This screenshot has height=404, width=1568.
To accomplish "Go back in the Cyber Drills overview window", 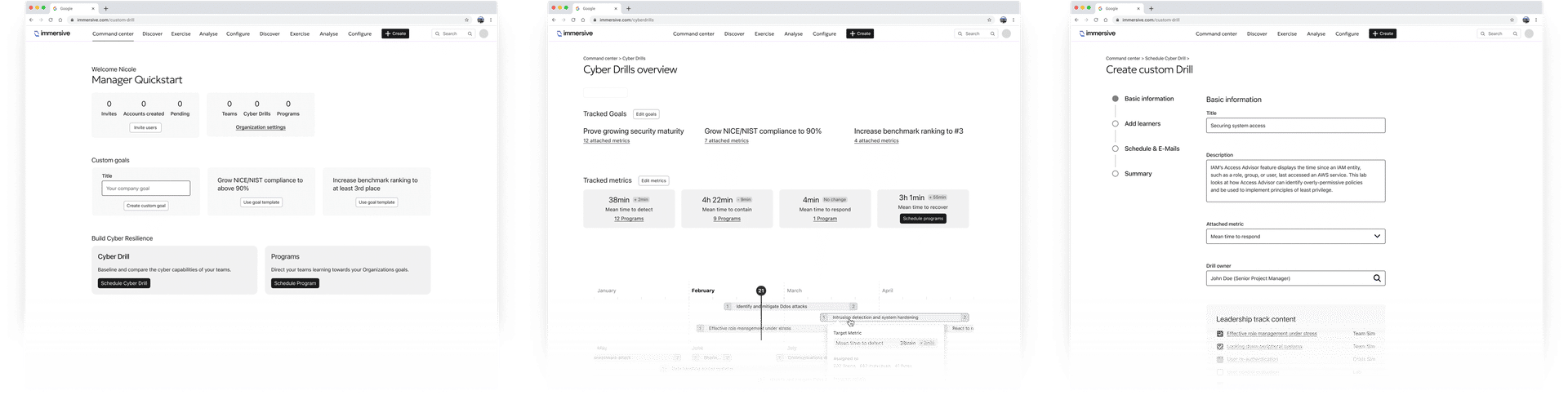I will [x=554, y=20].
